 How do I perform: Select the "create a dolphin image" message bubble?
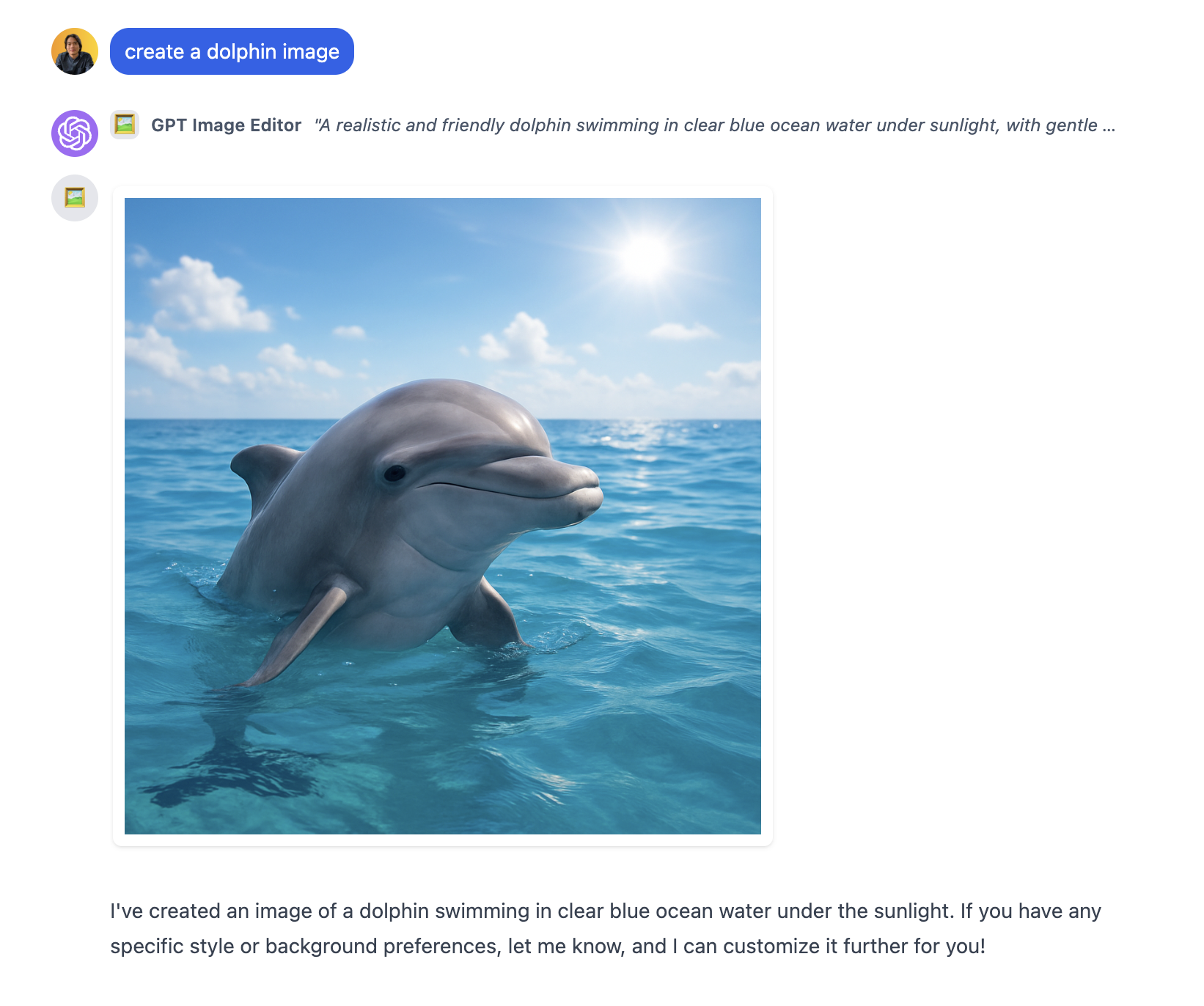tap(232, 51)
